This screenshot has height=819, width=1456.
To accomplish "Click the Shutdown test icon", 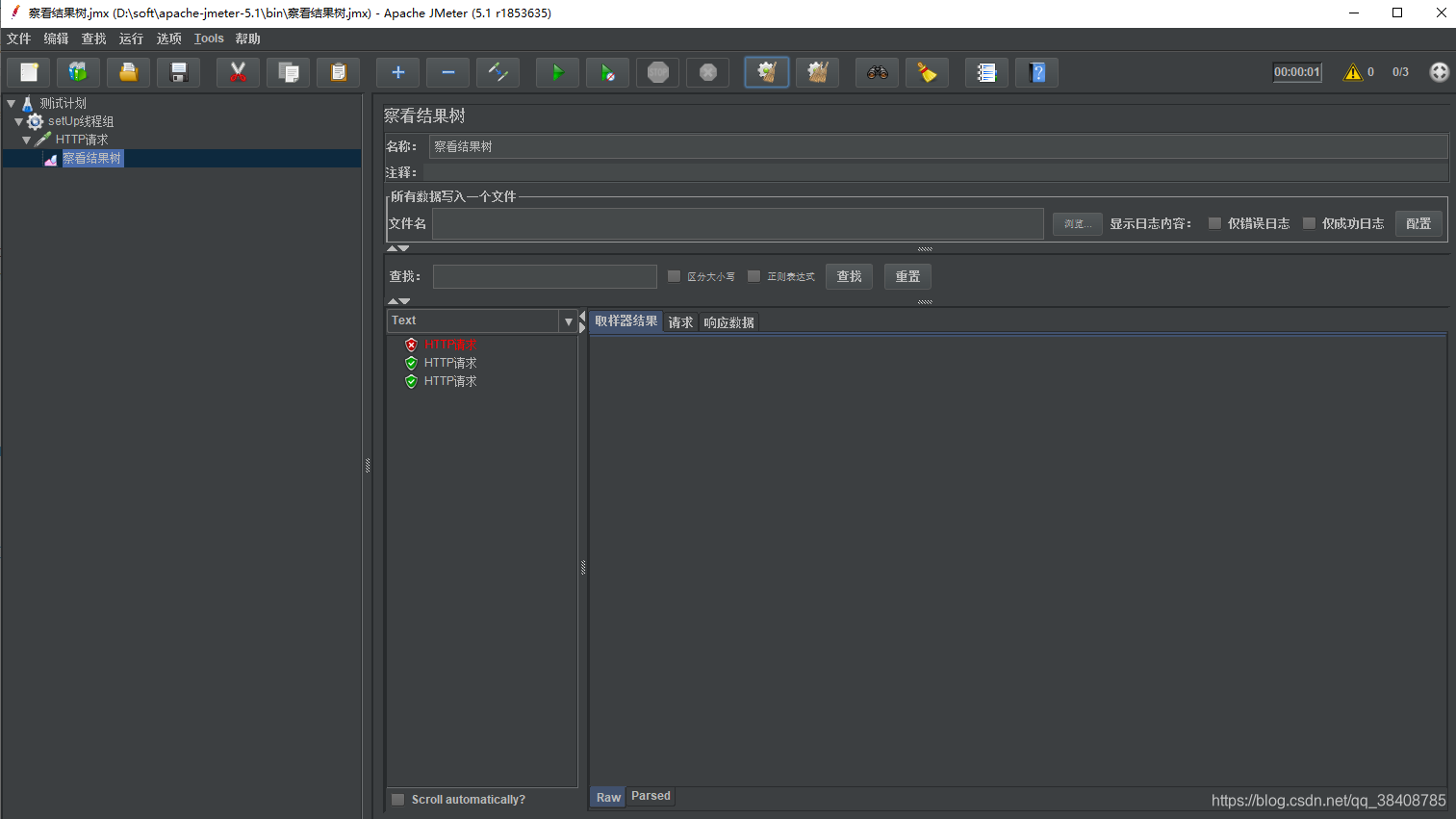I will click(x=708, y=72).
